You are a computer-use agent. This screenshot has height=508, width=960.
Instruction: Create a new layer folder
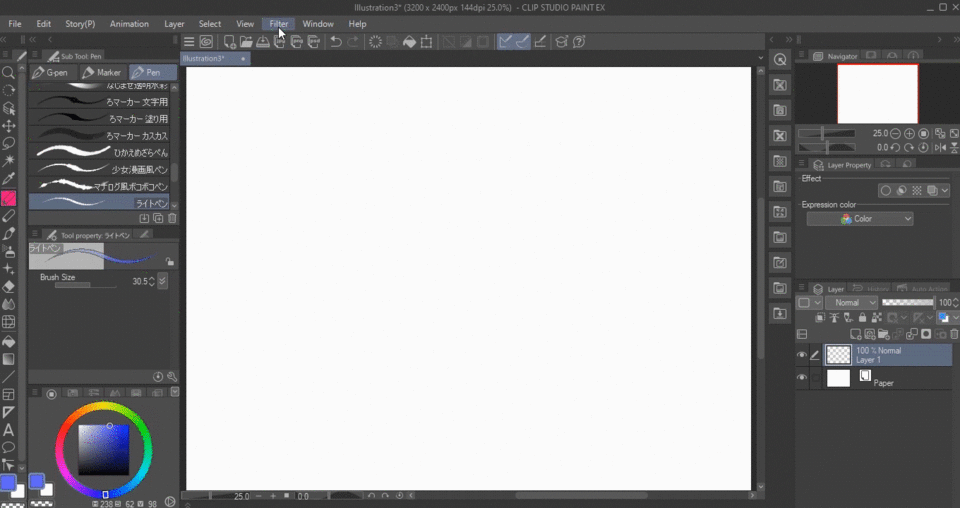pyautogui.click(x=883, y=334)
